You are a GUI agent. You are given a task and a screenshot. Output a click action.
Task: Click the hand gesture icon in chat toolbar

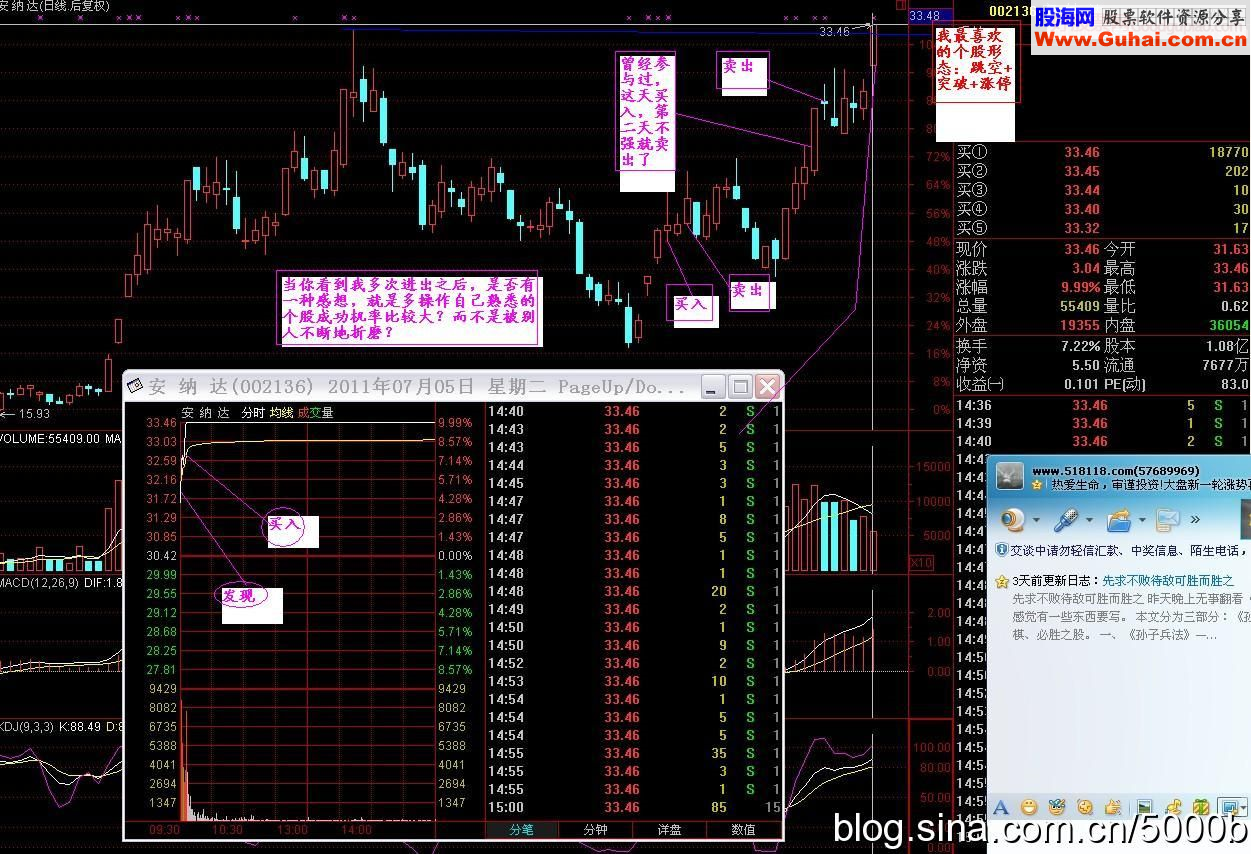1113,808
